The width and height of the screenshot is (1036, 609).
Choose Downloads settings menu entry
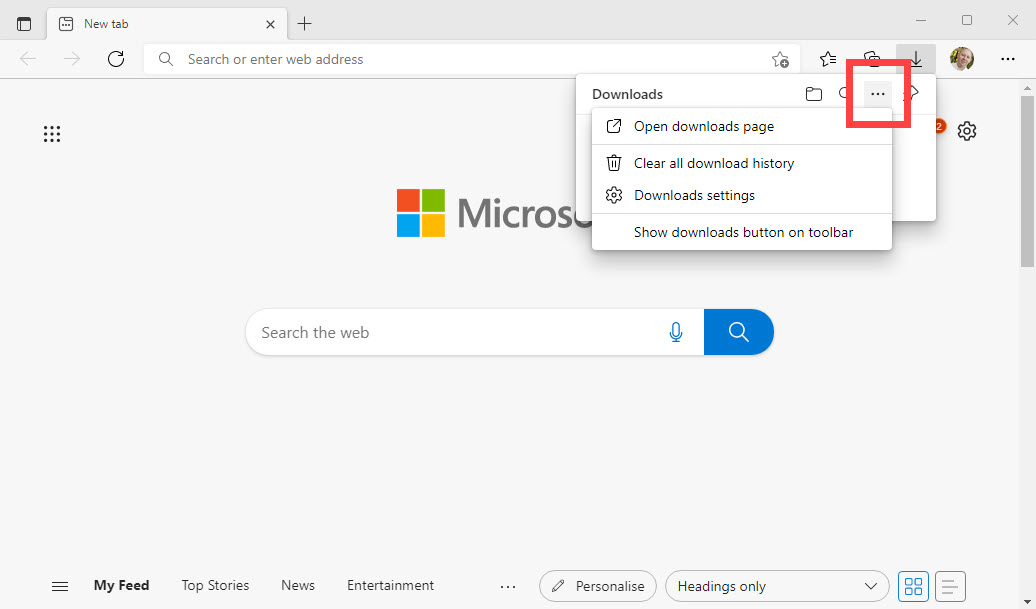click(x=741, y=196)
